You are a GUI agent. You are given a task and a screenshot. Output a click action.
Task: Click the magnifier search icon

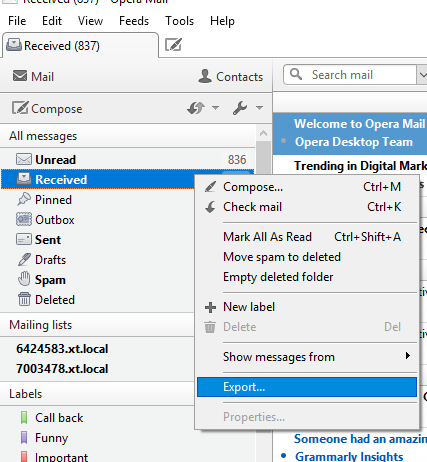[296, 74]
